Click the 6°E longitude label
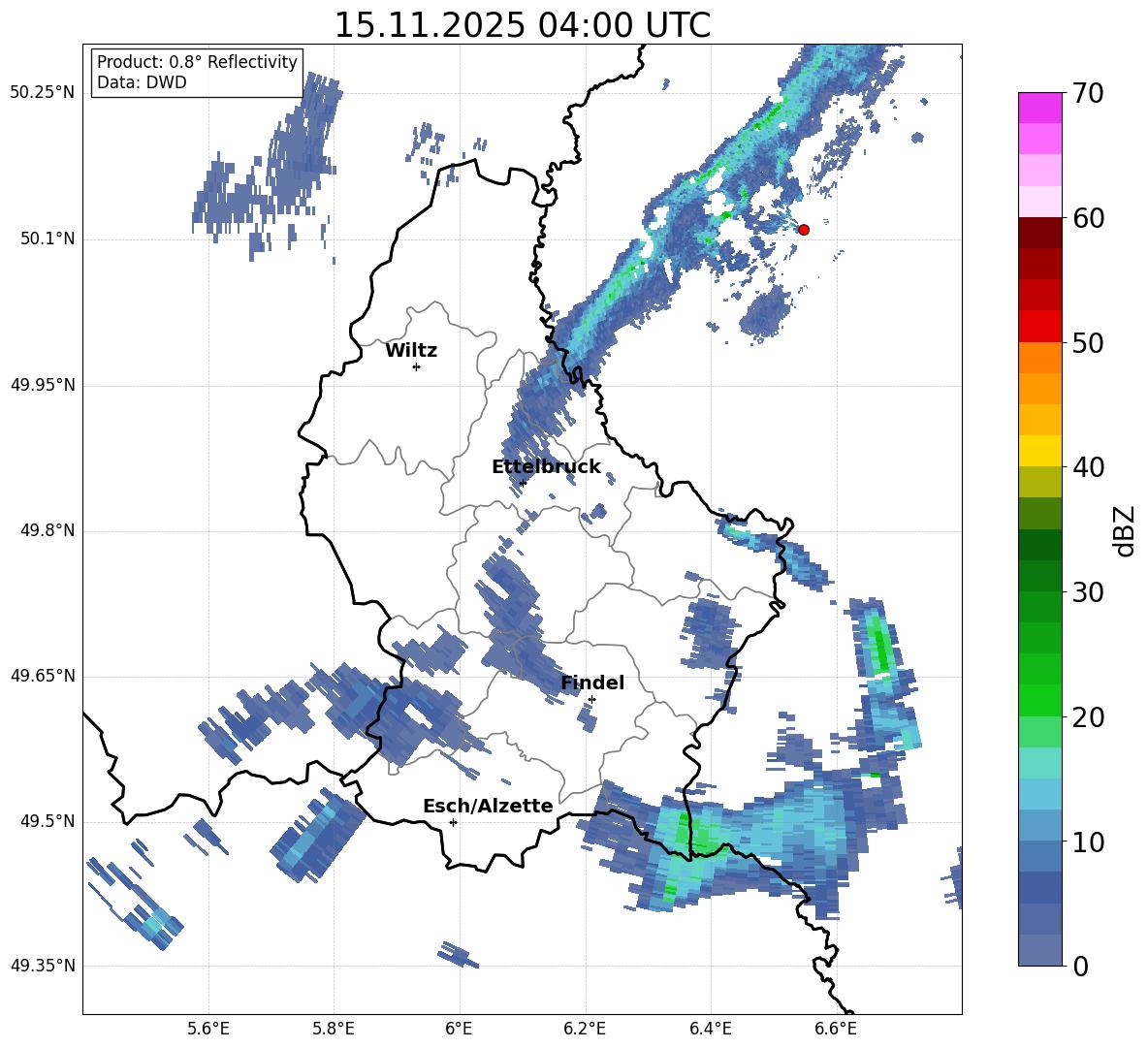1148x1048 pixels. click(459, 1029)
